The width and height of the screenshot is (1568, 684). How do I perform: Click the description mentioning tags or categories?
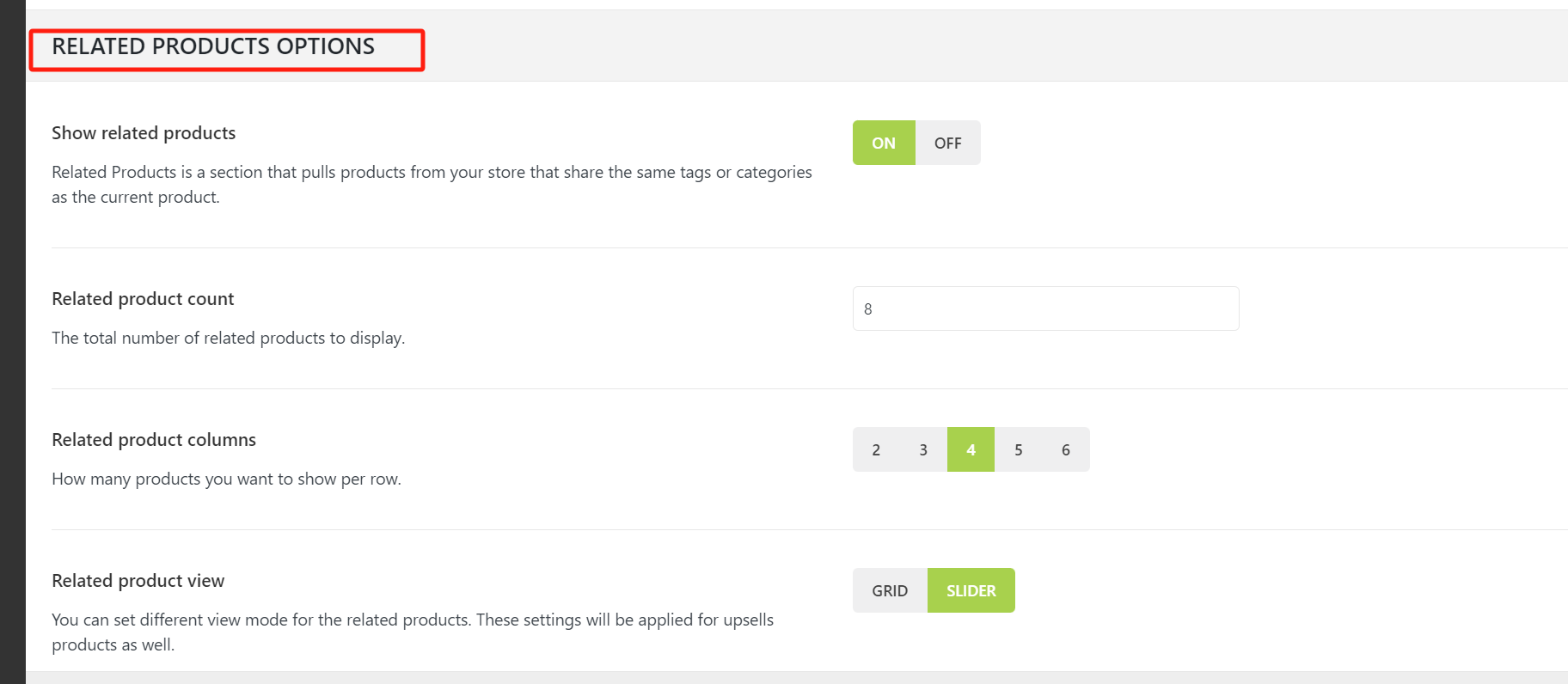(432, 184)
